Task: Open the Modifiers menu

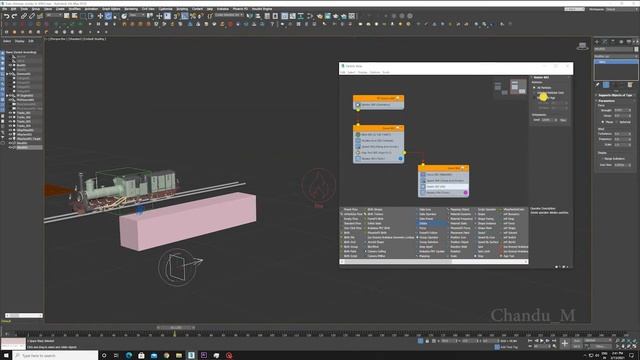Action: [x=74, y=9]
